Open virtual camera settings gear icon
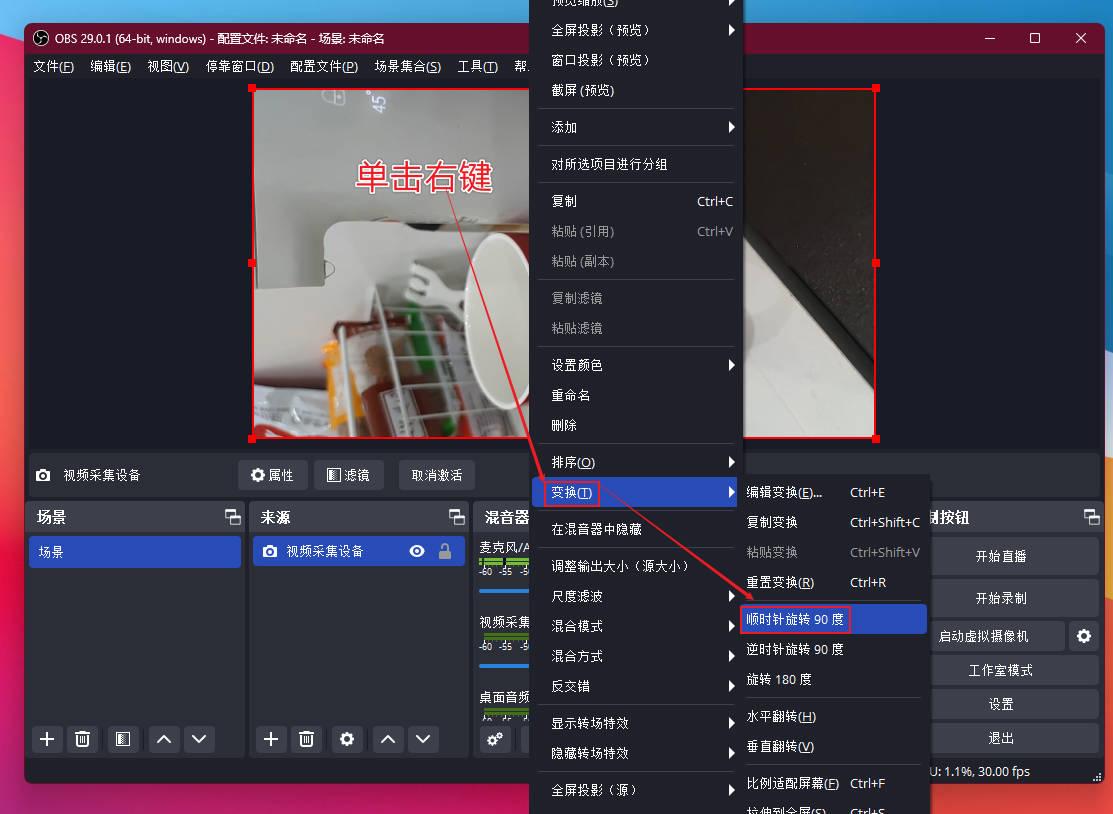The image size is (1113, 814). (1084, 635)
